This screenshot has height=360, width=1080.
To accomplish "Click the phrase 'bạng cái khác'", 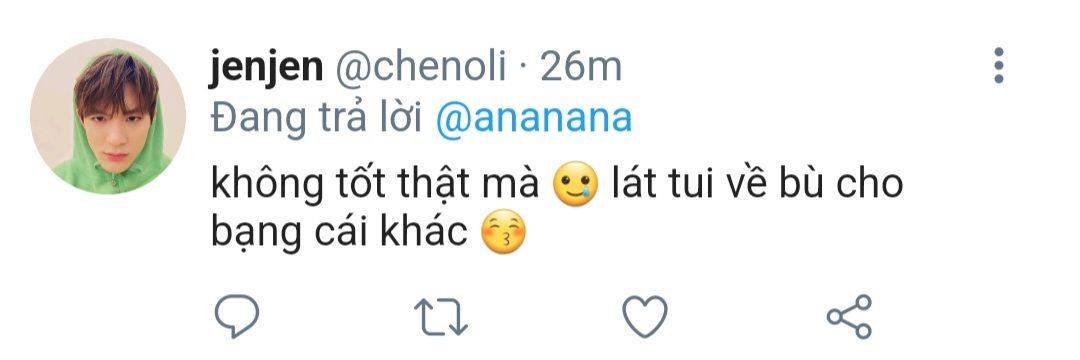I will tap(339, 234).
